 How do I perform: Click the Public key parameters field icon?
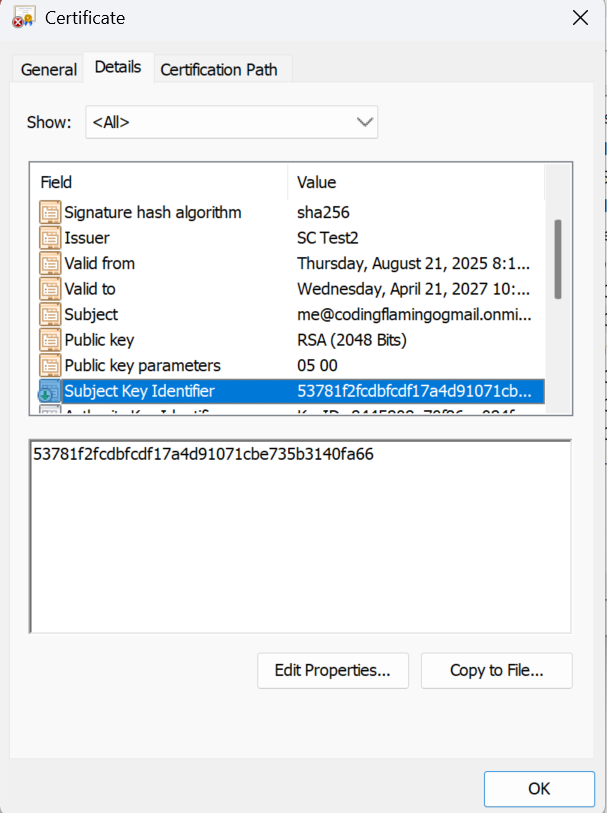coord(49,365)
